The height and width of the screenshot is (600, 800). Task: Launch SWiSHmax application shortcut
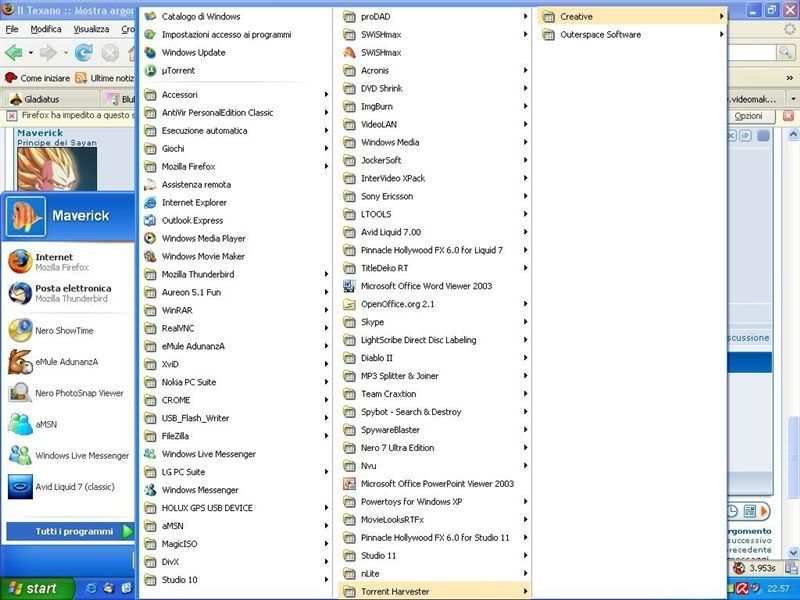[x=435, y=53]
